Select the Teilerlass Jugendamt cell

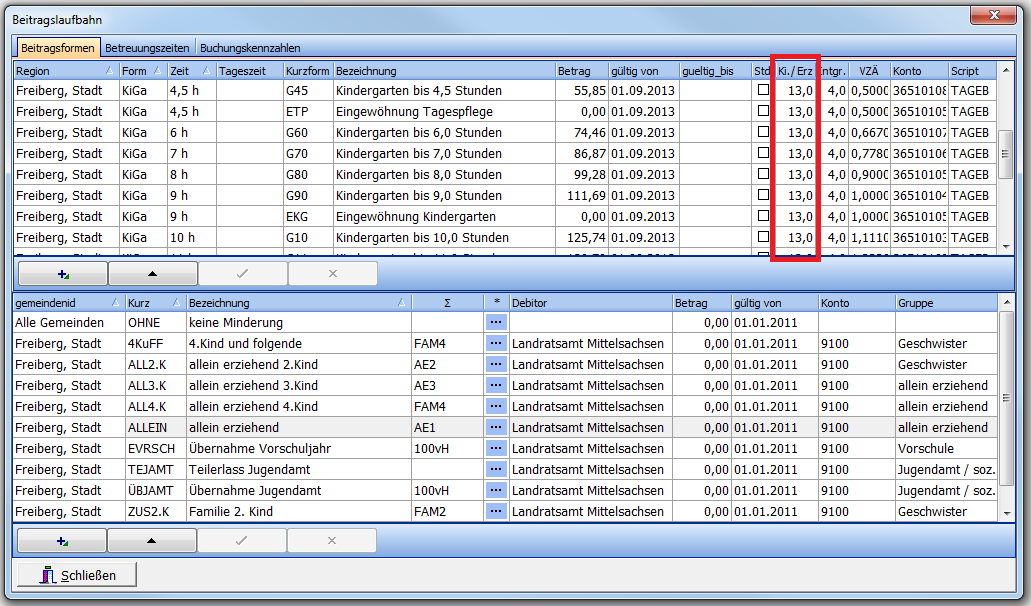coord(299,470)
